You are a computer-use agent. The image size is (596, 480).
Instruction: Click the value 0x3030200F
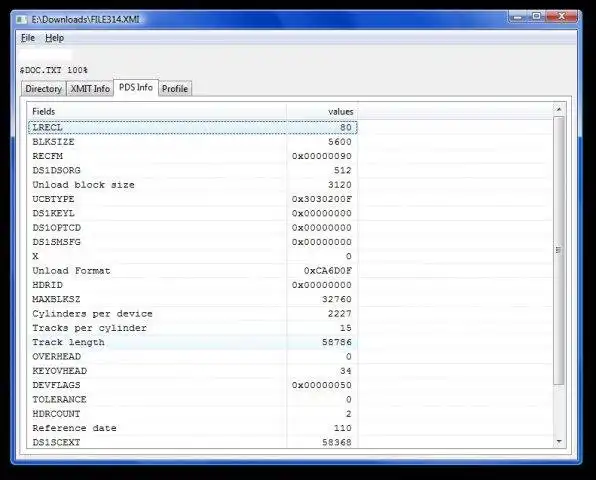(322, 199)
